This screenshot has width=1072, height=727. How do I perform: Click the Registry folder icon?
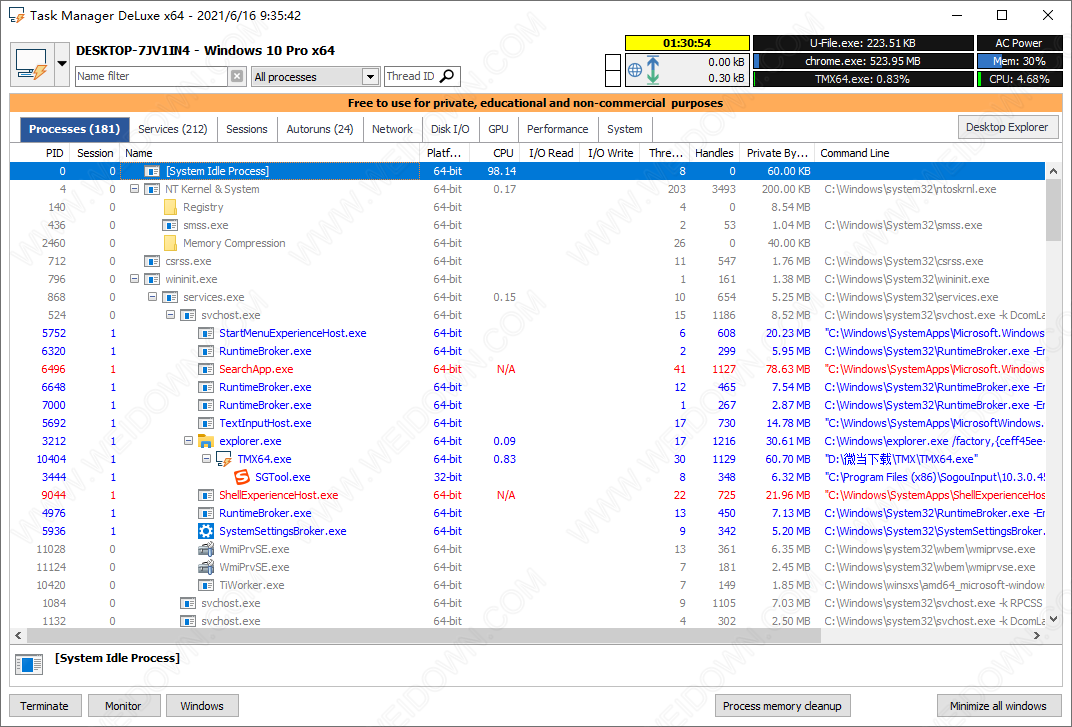coord(169,207)
